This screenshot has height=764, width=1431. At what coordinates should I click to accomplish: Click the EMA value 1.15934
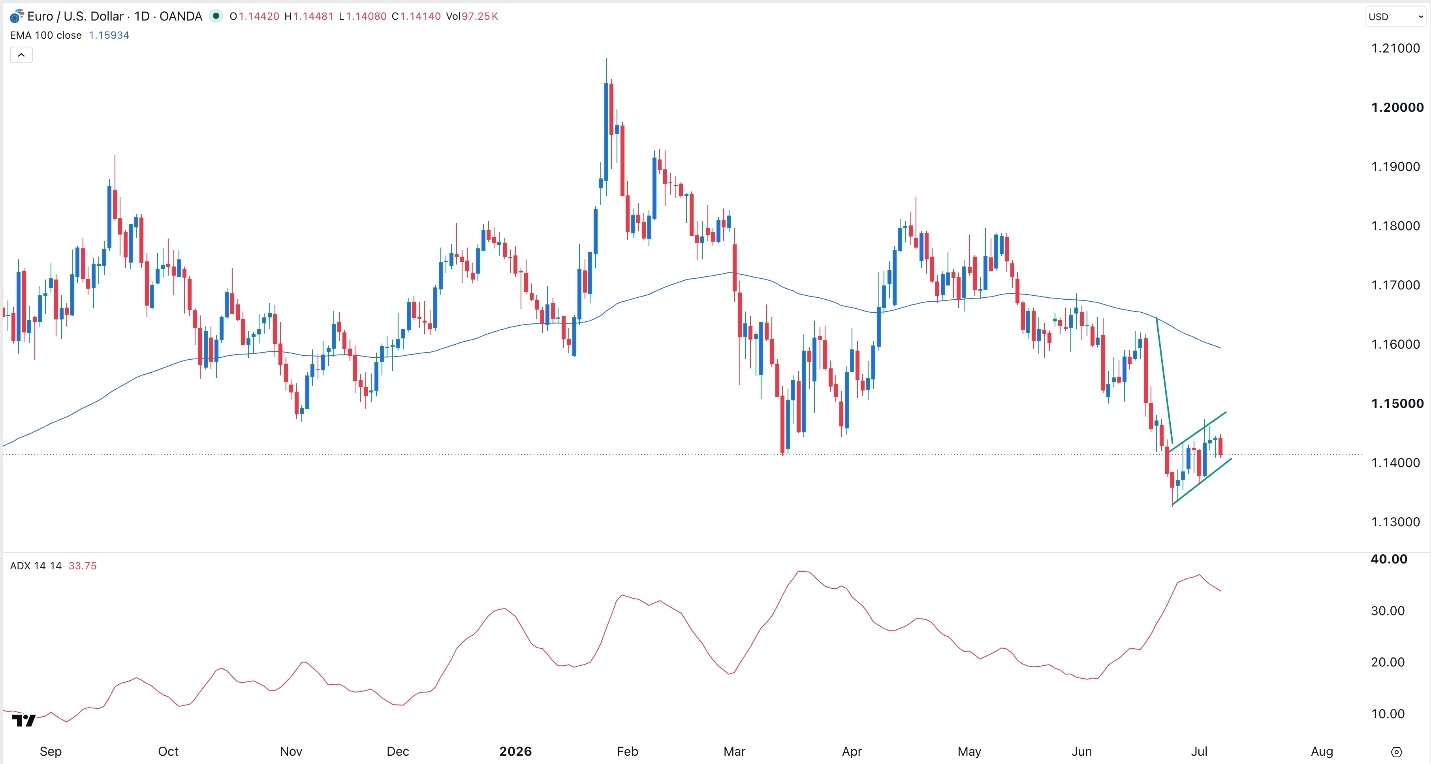109,35
